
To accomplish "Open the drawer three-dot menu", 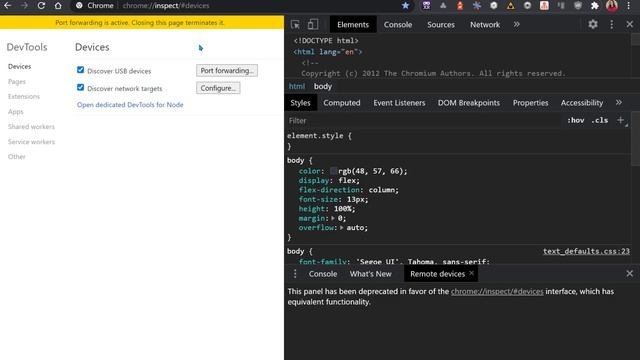I will click(x=295, y=274).
